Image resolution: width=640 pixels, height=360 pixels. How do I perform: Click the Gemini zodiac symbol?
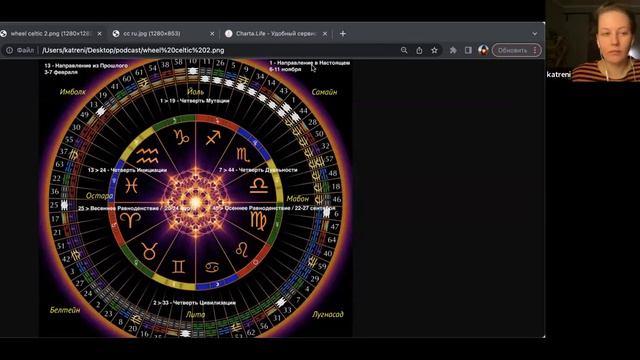tap(178, 267)
